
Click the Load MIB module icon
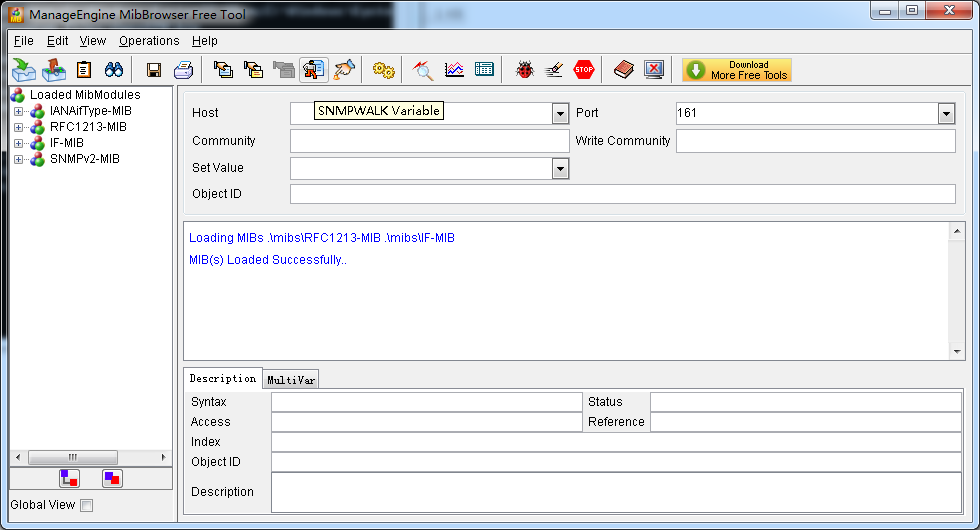pyautogui.click(x=24, y=69)
